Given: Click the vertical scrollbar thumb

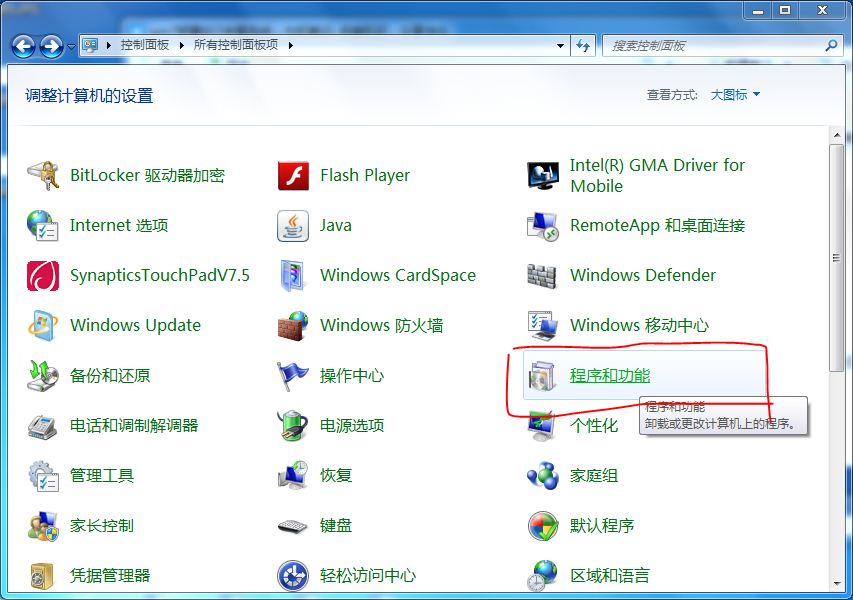Looking at the screenshot, I should (837, 258).
